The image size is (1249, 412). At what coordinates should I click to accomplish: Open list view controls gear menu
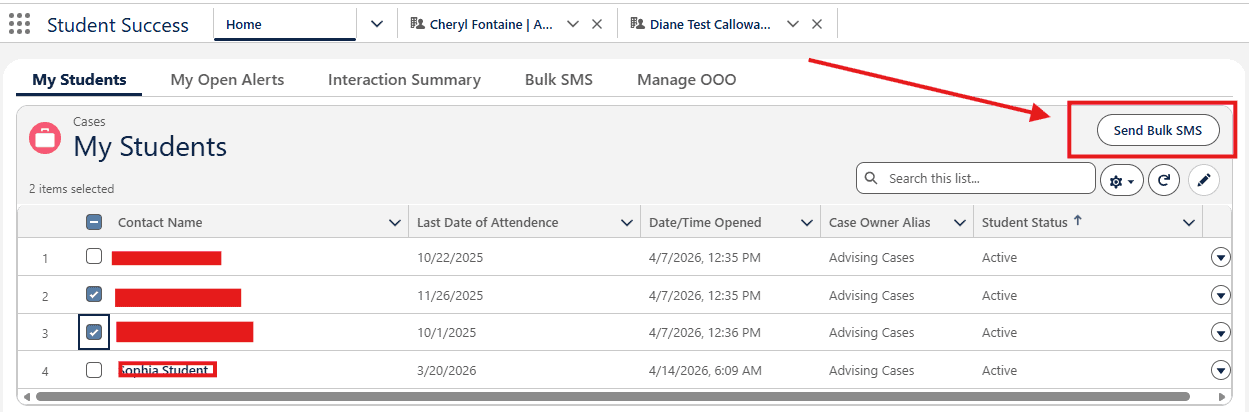click(x=1122, y=181)
